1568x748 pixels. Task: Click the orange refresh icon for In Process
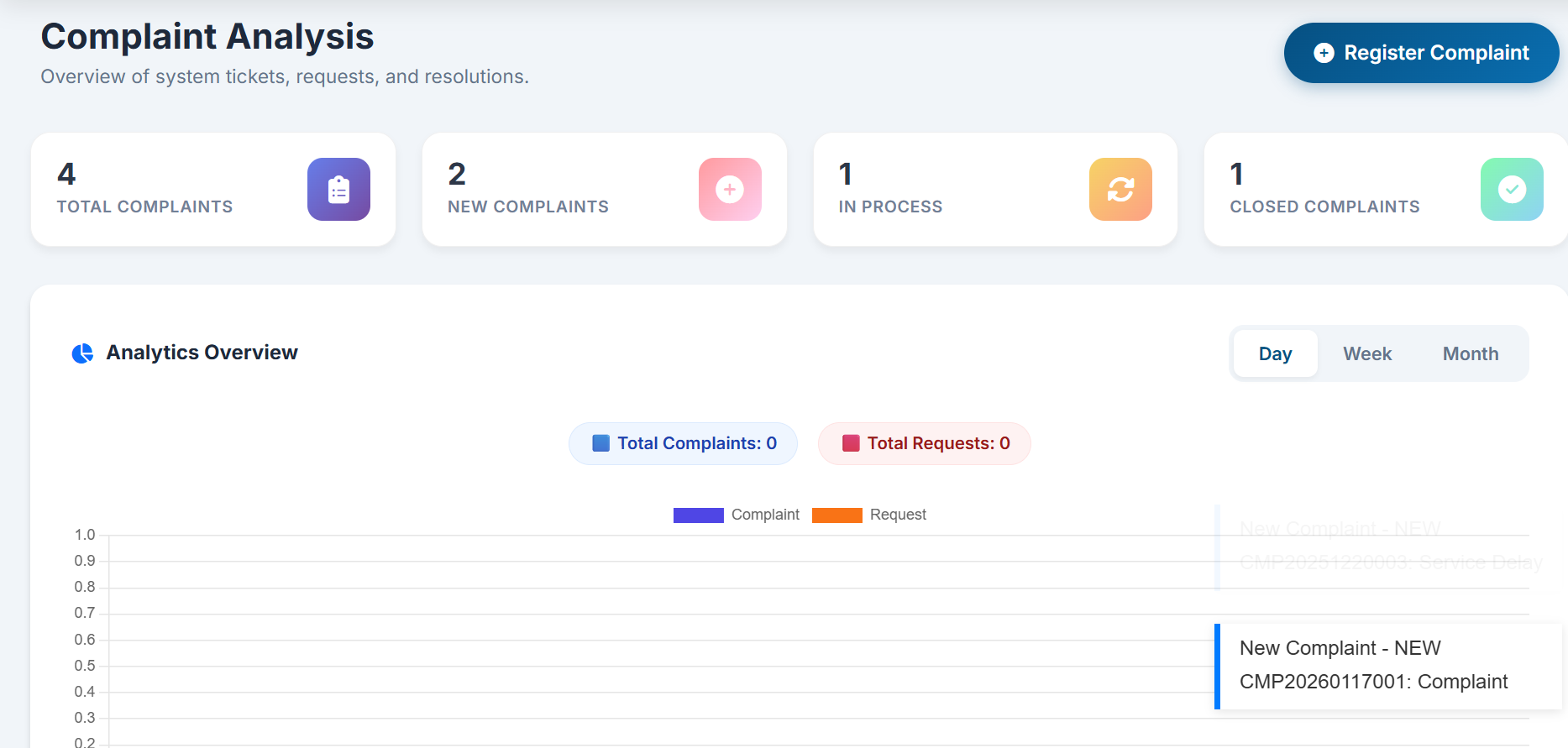tap(1120, 190)
